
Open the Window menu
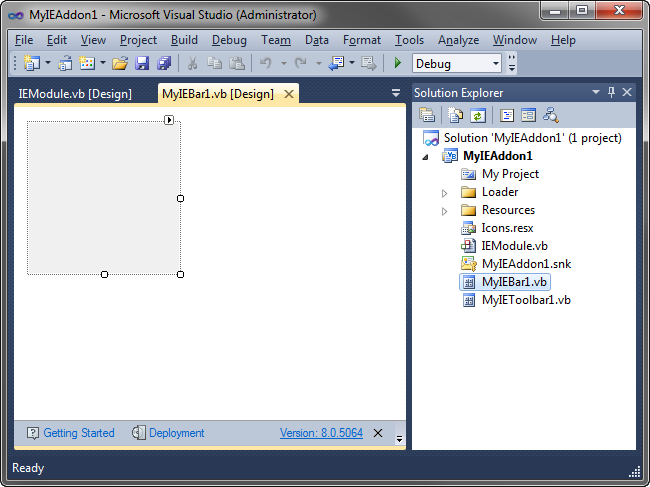pos(515,40)
